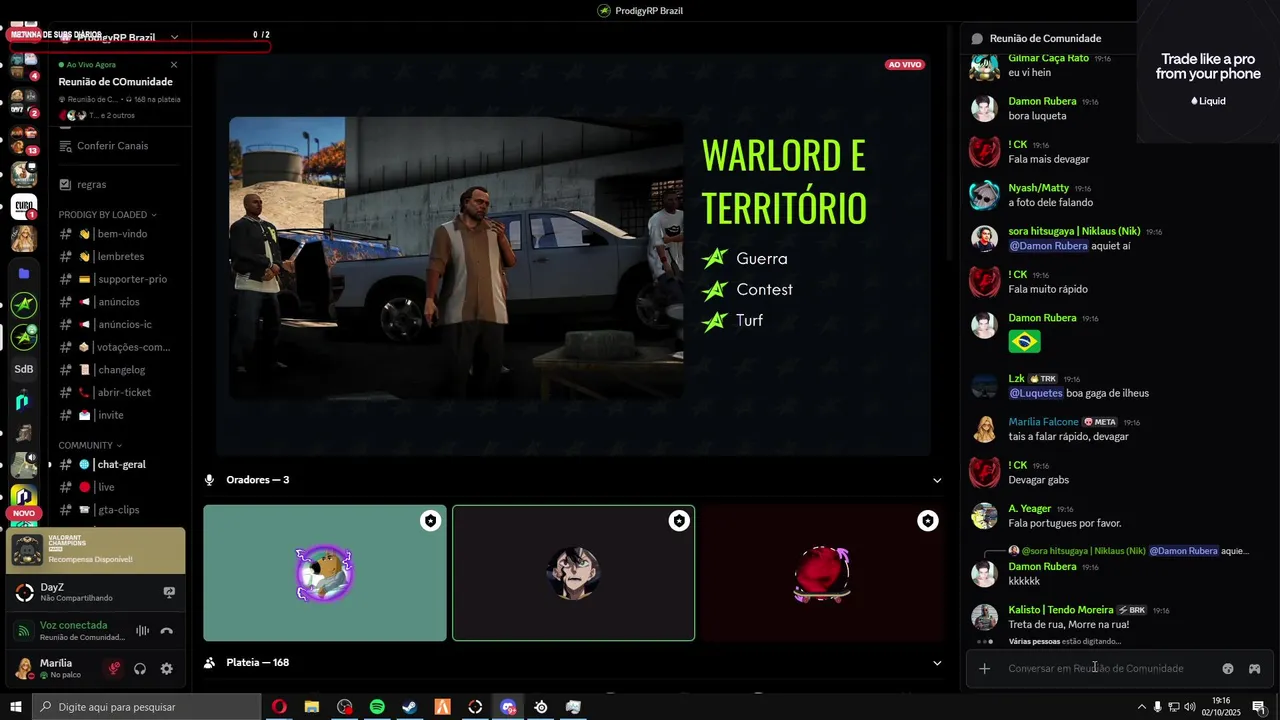This screenshot has width=1280, height=720.
Task: Click the Plateia audience people icon
Action: tap(209, 663)
